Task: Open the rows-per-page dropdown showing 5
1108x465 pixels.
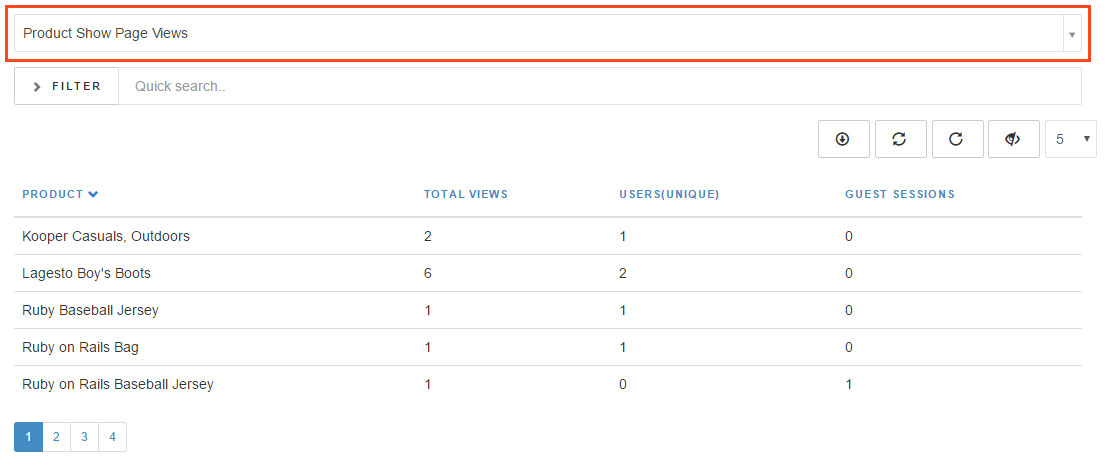Action: 1071,139
